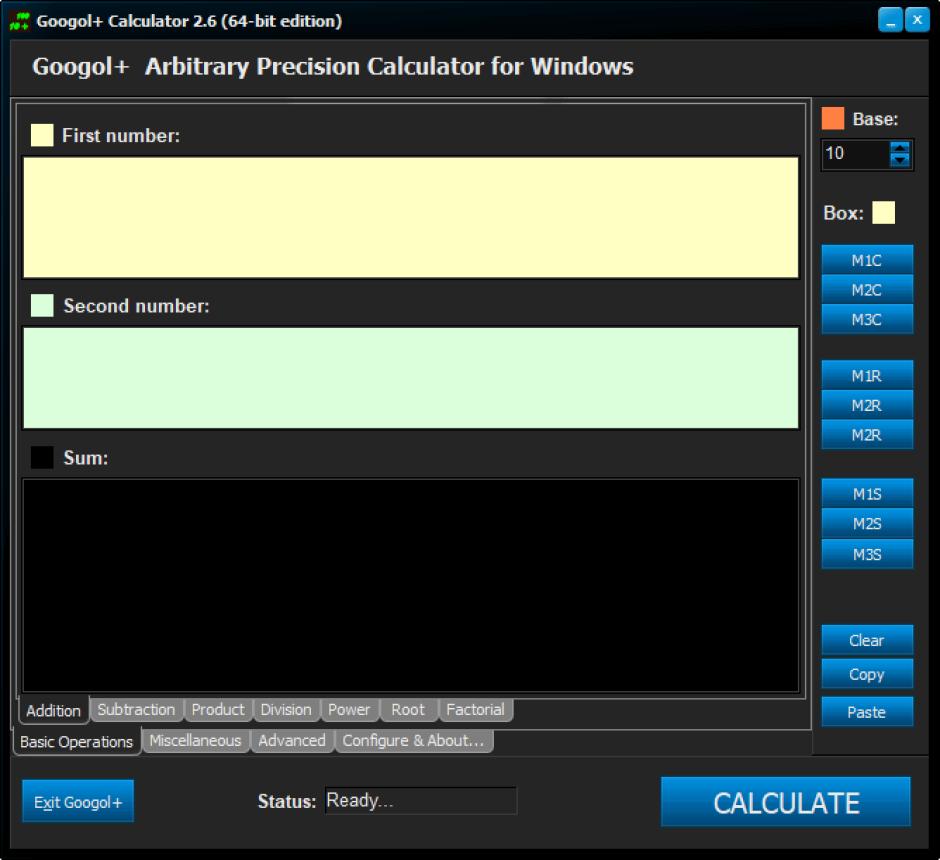Click the M3C memory button
The width and height of the screenshot is (940, 860).
tap(867, 319)
